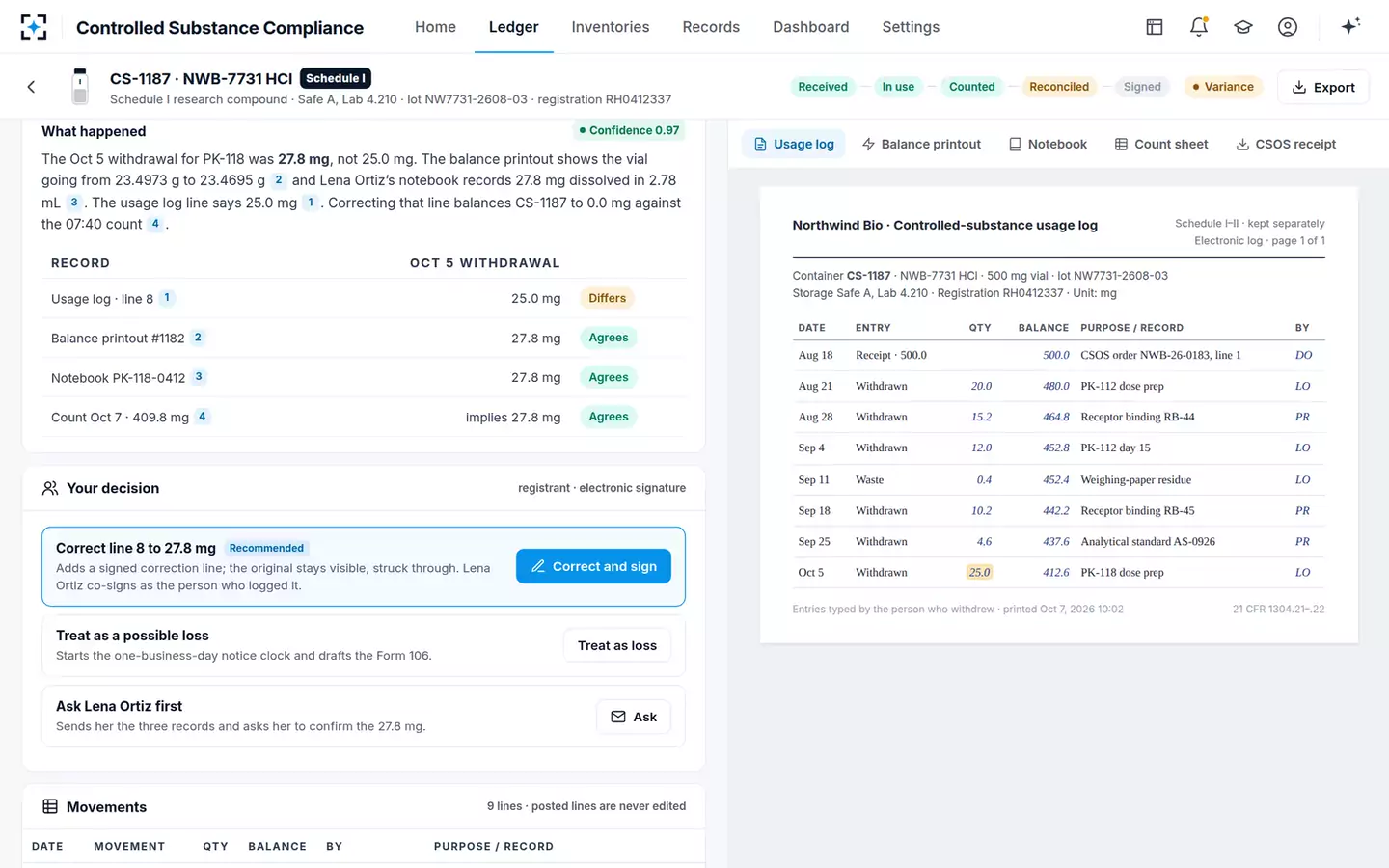Switch to the Balance printout tab
The width and height of the screenshot is (1389, 868).
click(x=921, y=144)
